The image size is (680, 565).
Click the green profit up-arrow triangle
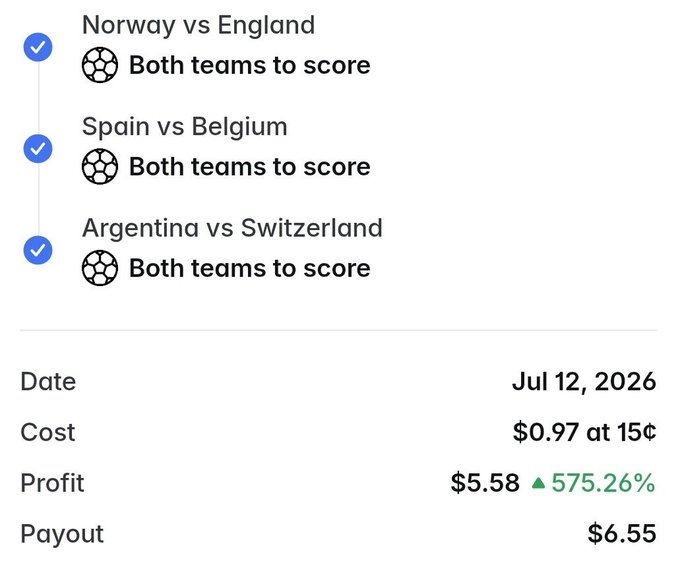(x=538, y=483)
